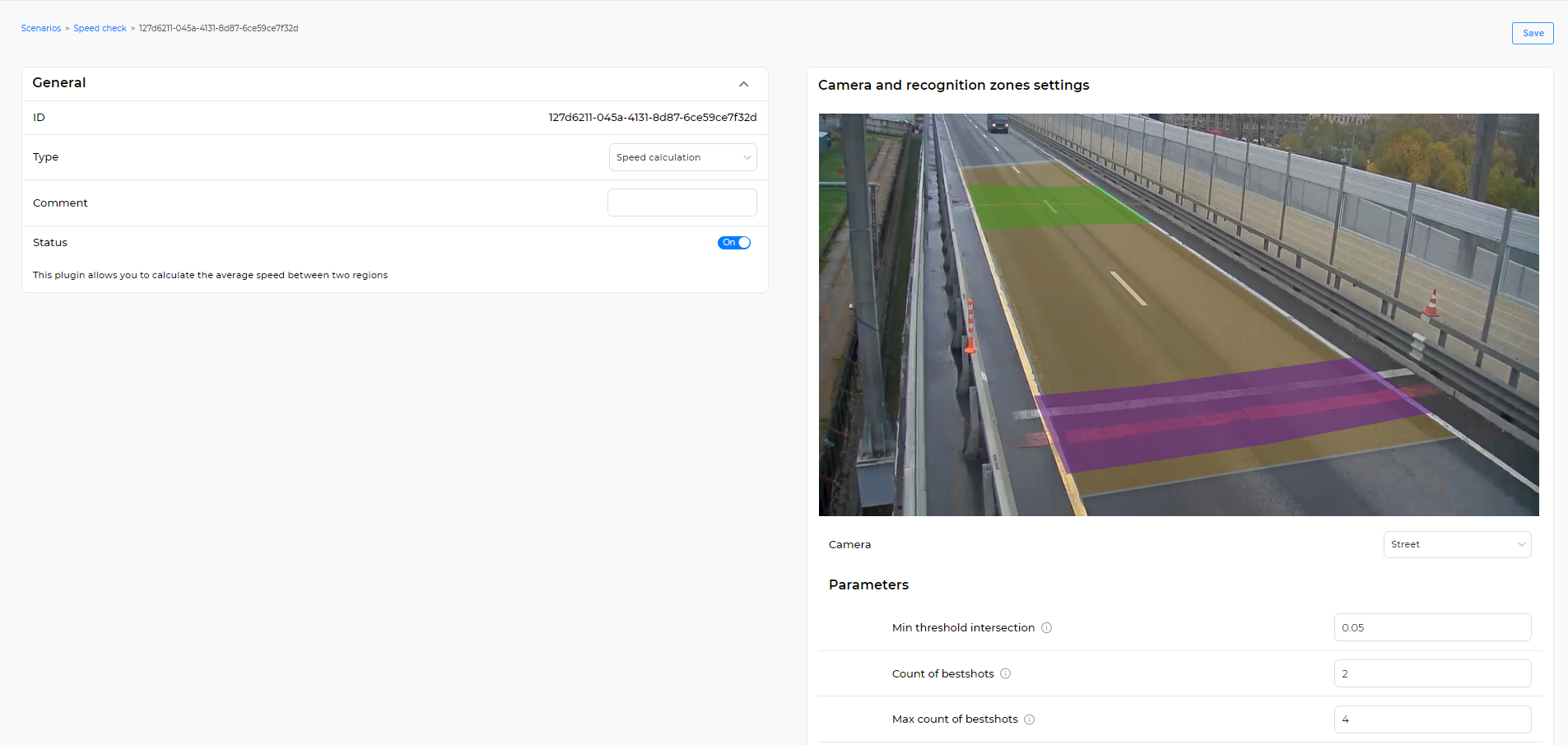Screen dimensions: 1568x745
Task: Click the Comment input field
Action: point(682,203)
